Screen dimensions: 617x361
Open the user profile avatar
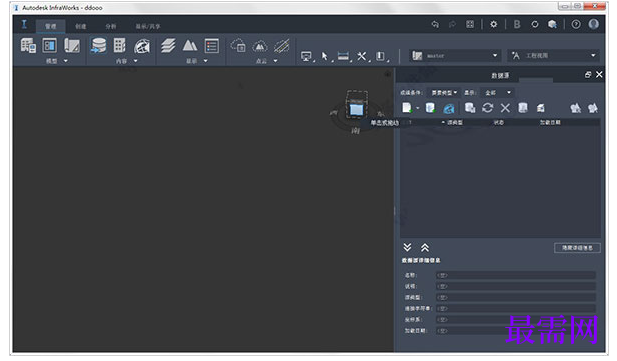tap(594, 24)
